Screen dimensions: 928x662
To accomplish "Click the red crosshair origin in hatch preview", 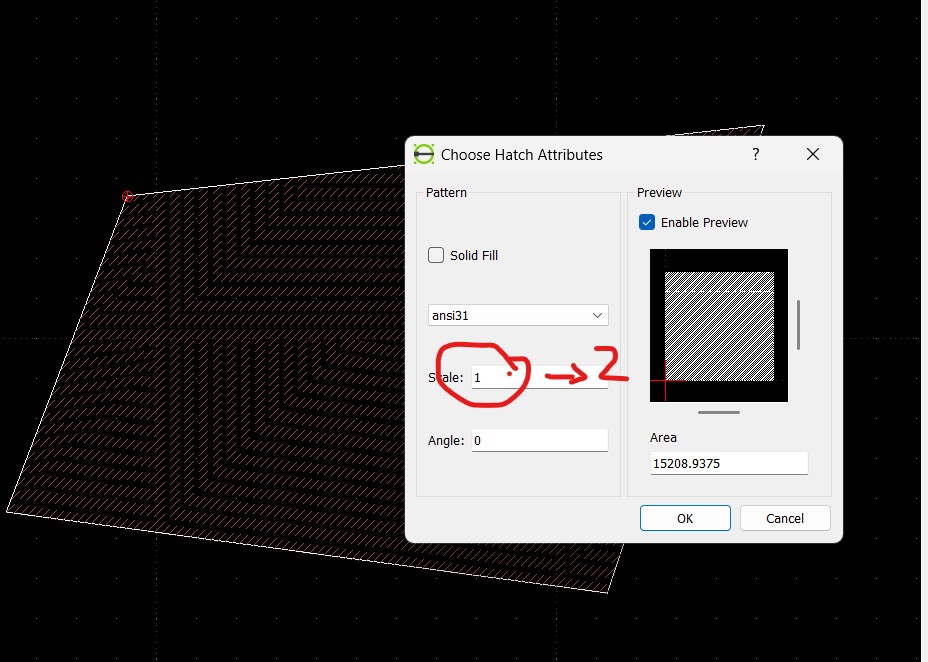I will 665,381.
